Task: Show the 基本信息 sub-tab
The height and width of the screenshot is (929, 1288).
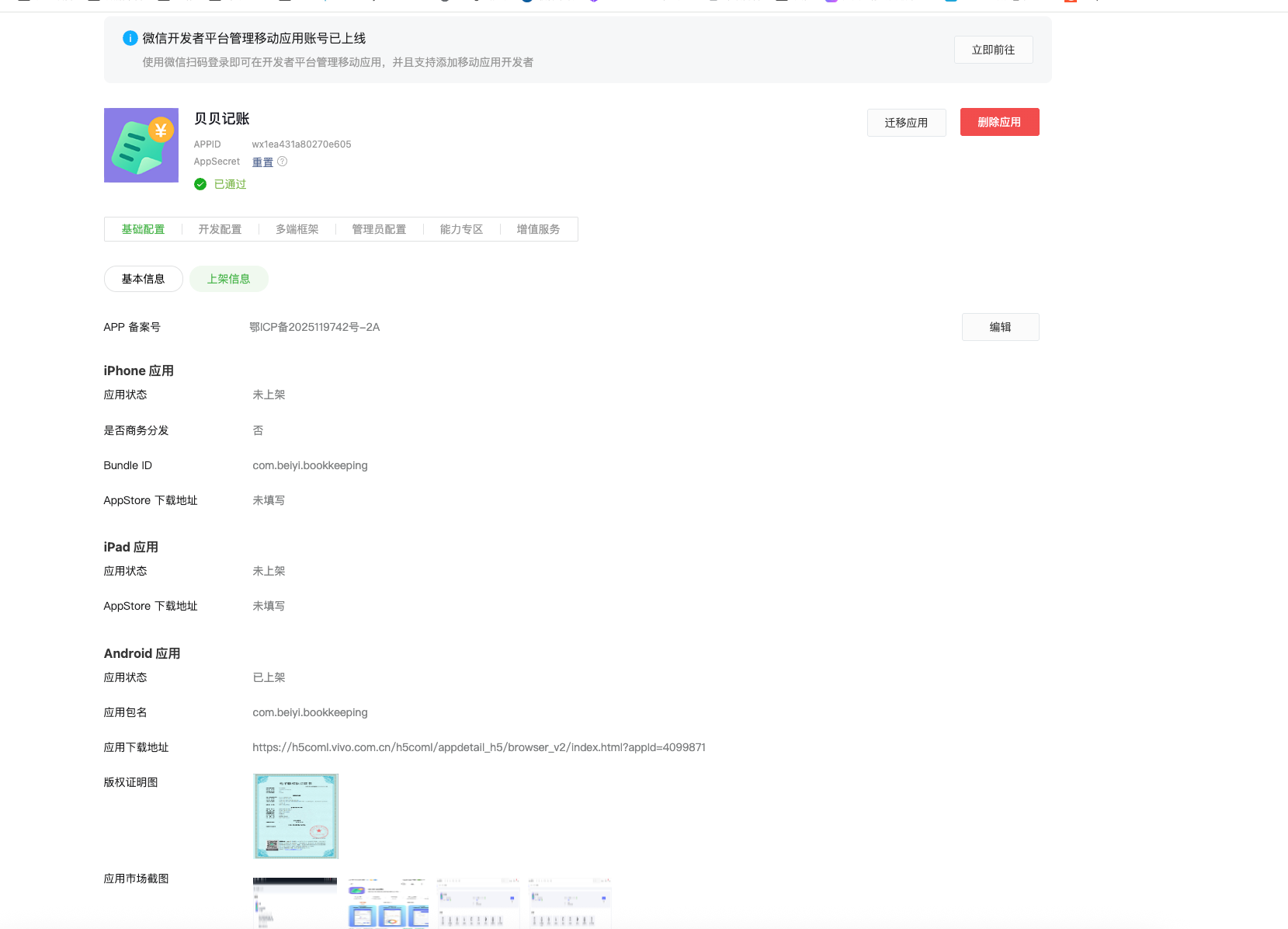Action: point(144,279)
